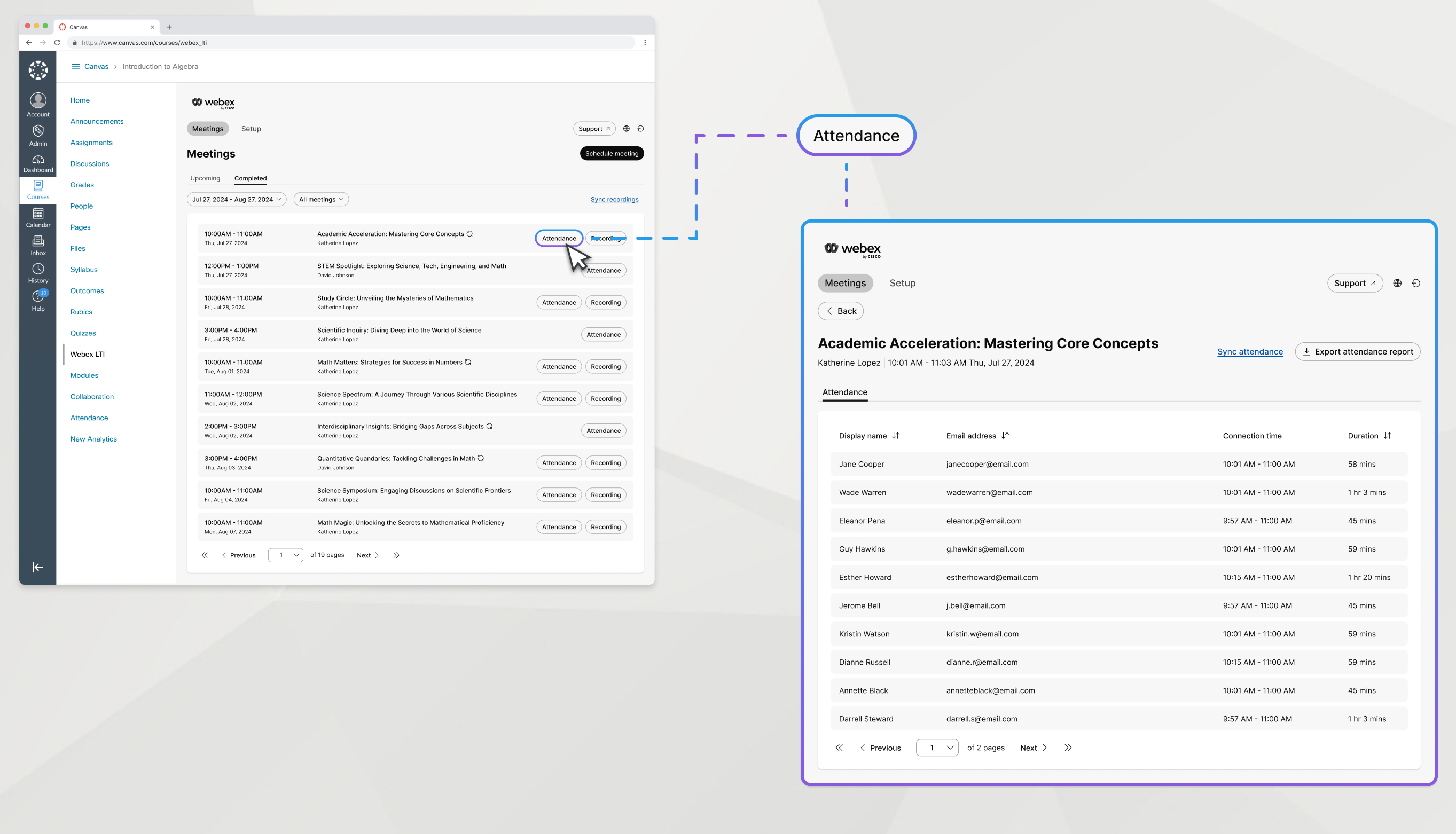Click the Next page arrow in attendance panel
Image resolution: width=1456 pixels, height=834 pixels.
(x=1045, y=747)
